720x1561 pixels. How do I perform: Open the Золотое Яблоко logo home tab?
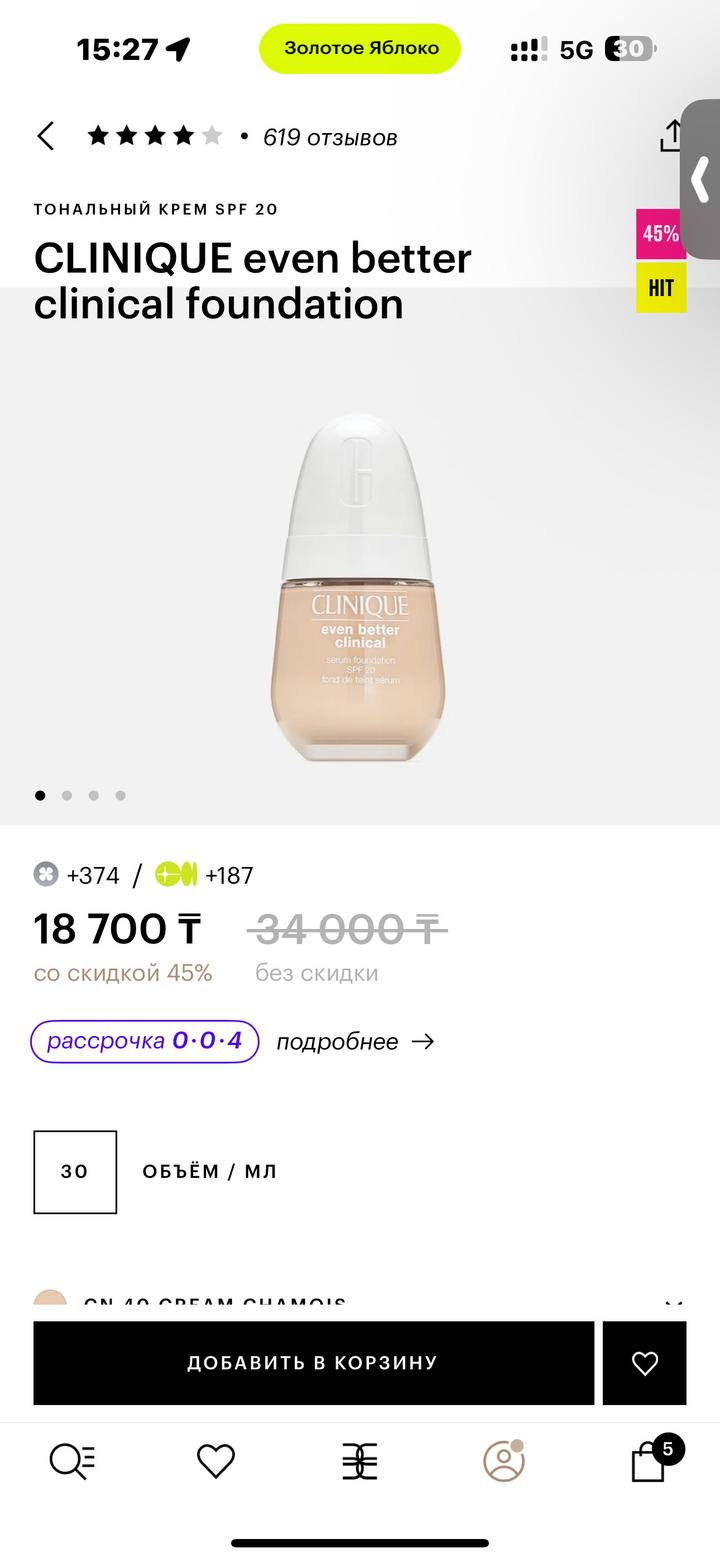click(x=360, y=1462)
